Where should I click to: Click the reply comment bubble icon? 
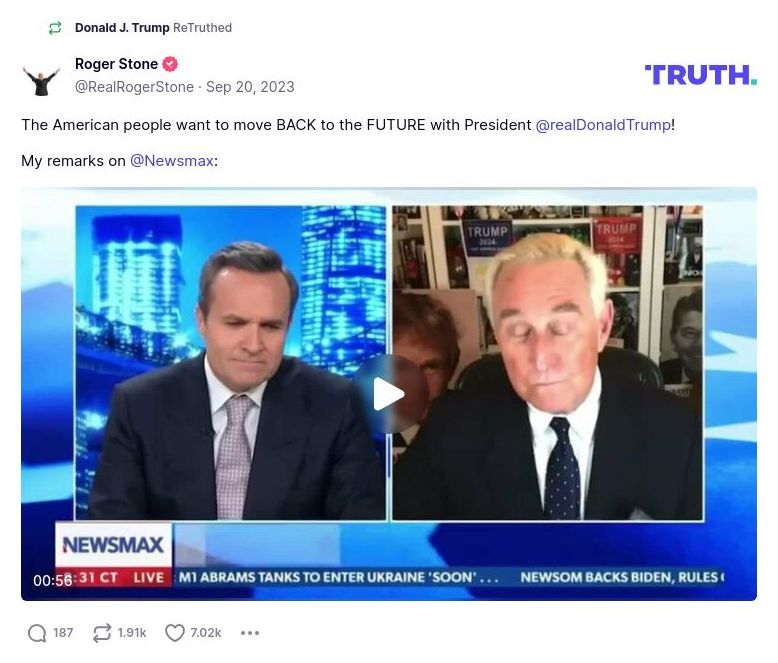pyautogui.click(x=37, y=633)
